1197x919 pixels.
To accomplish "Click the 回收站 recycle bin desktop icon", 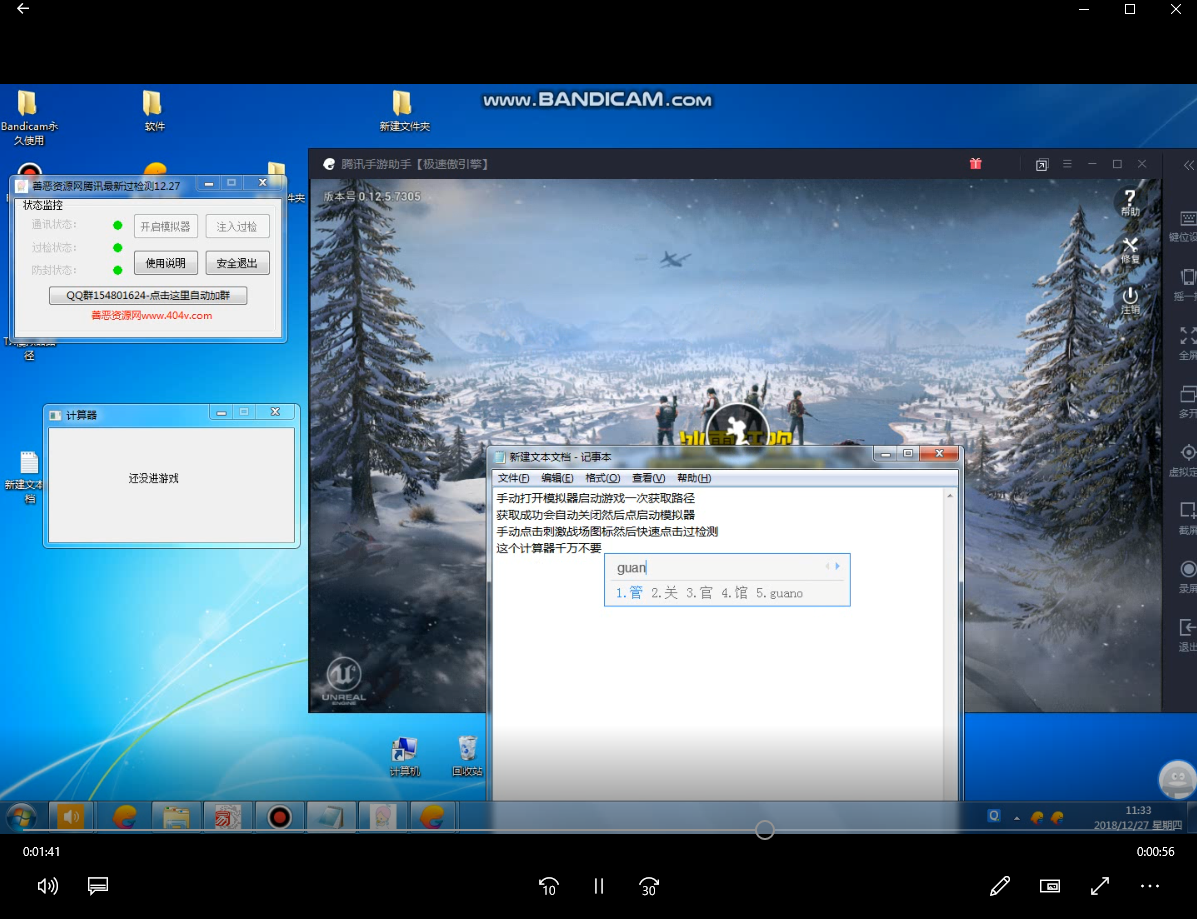I will click(467, 756).
